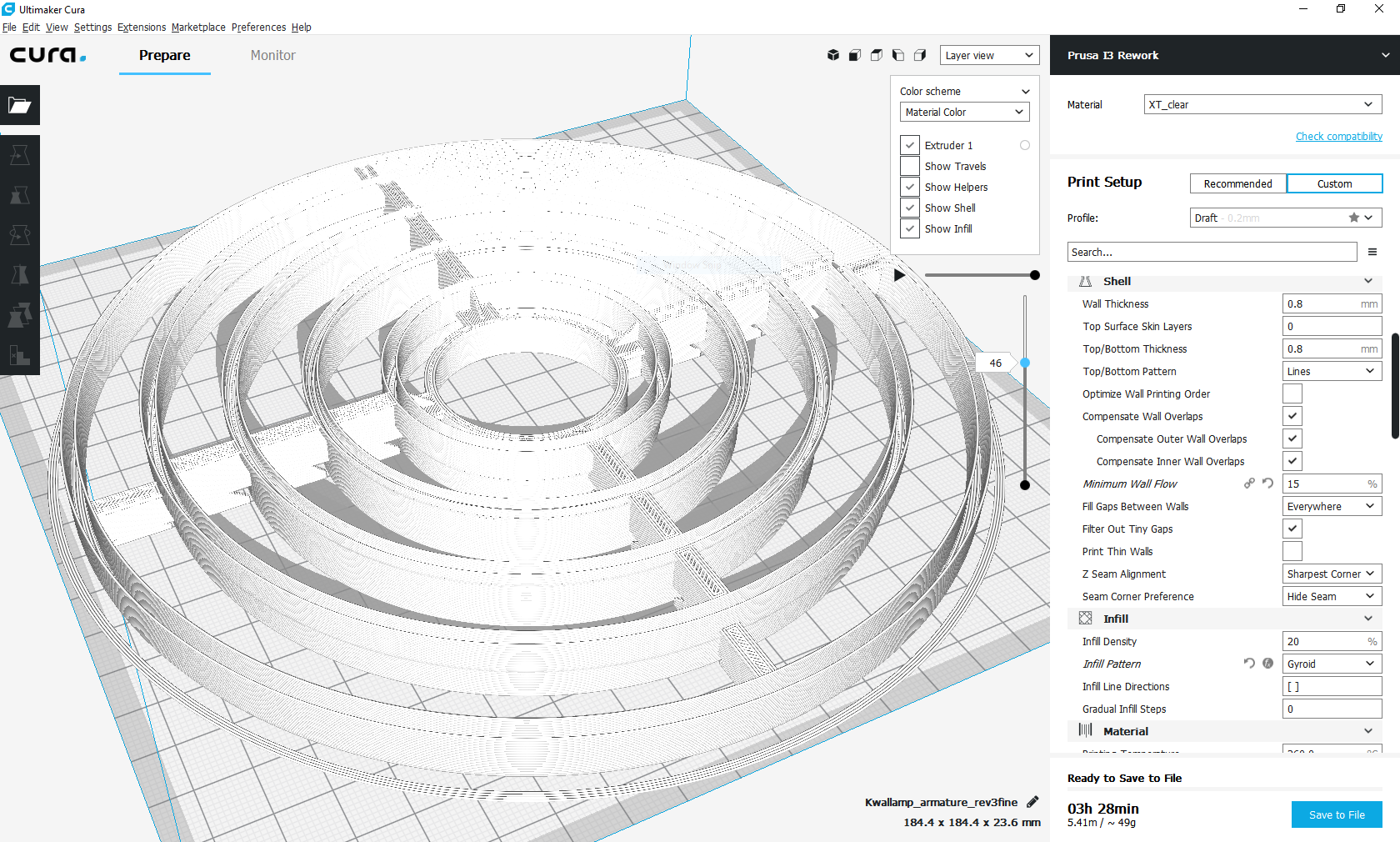Screen dimensions: 1400x842
Task: Click the star icon in the Profile field
Action: 1354,218
